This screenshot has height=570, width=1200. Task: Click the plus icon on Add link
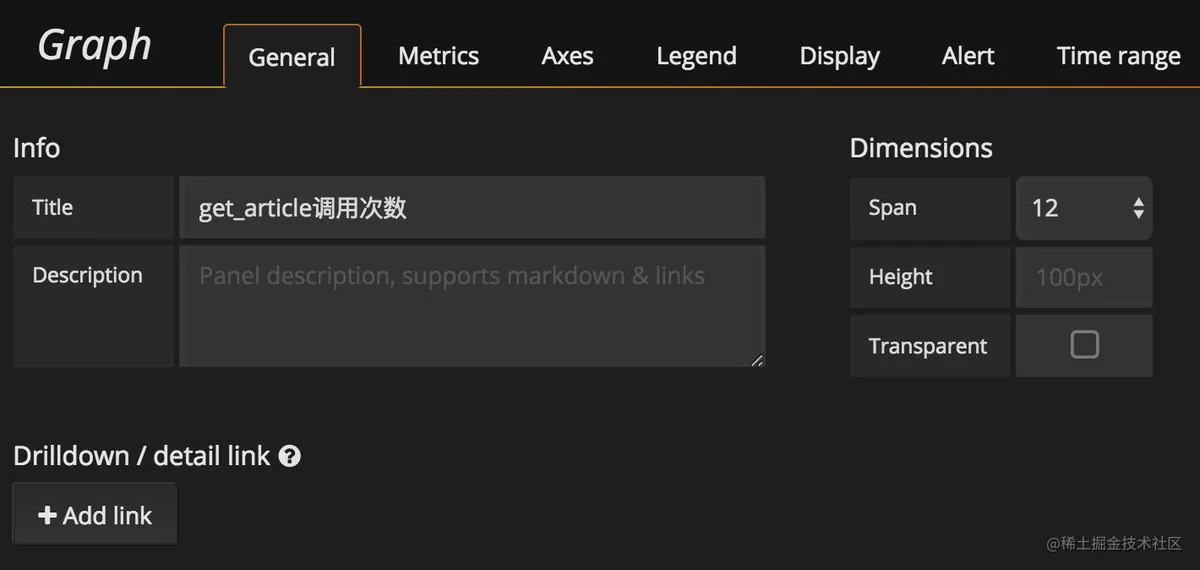click(x=47, y=515)
